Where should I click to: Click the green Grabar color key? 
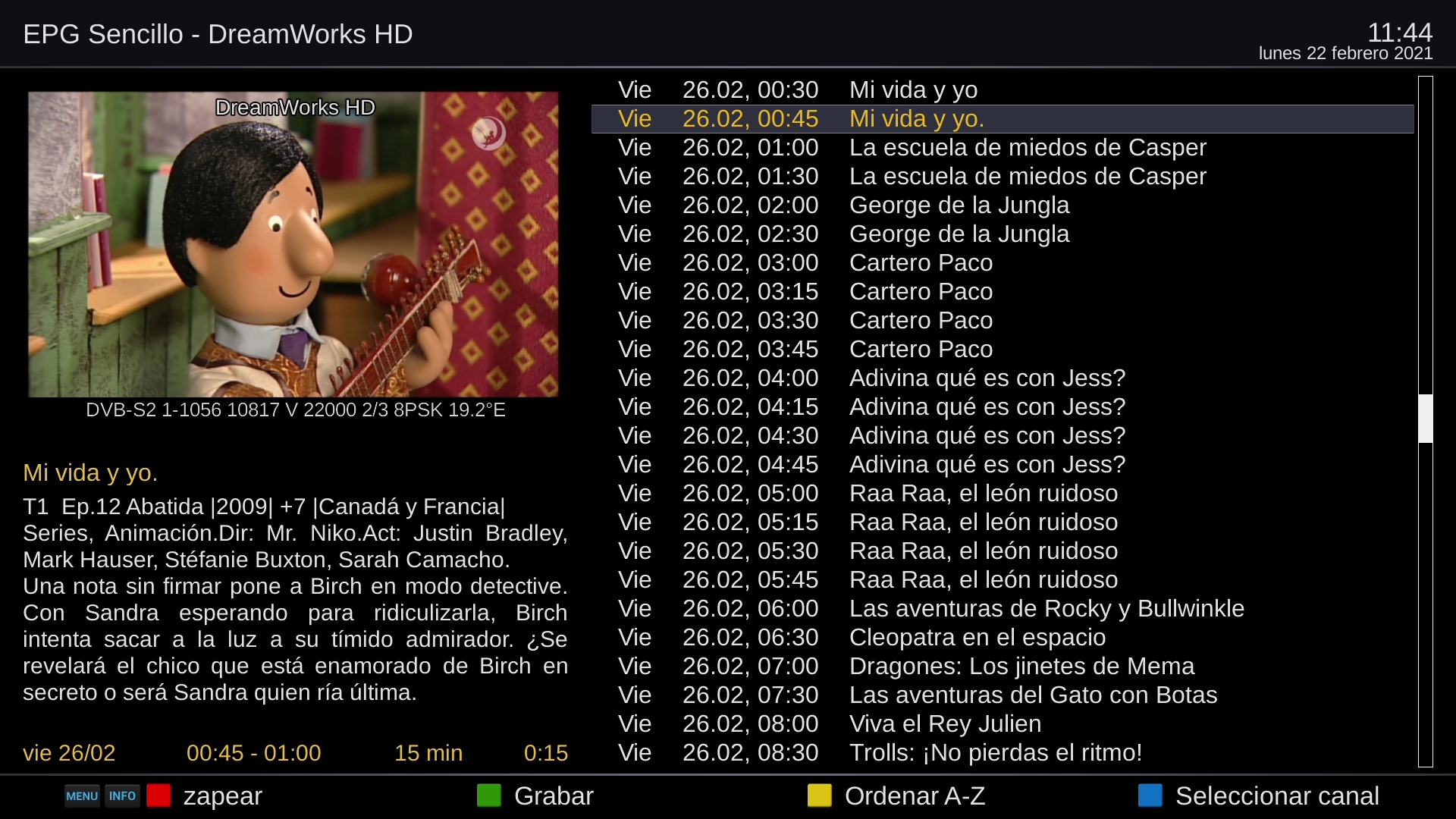(x=489, y=795)
